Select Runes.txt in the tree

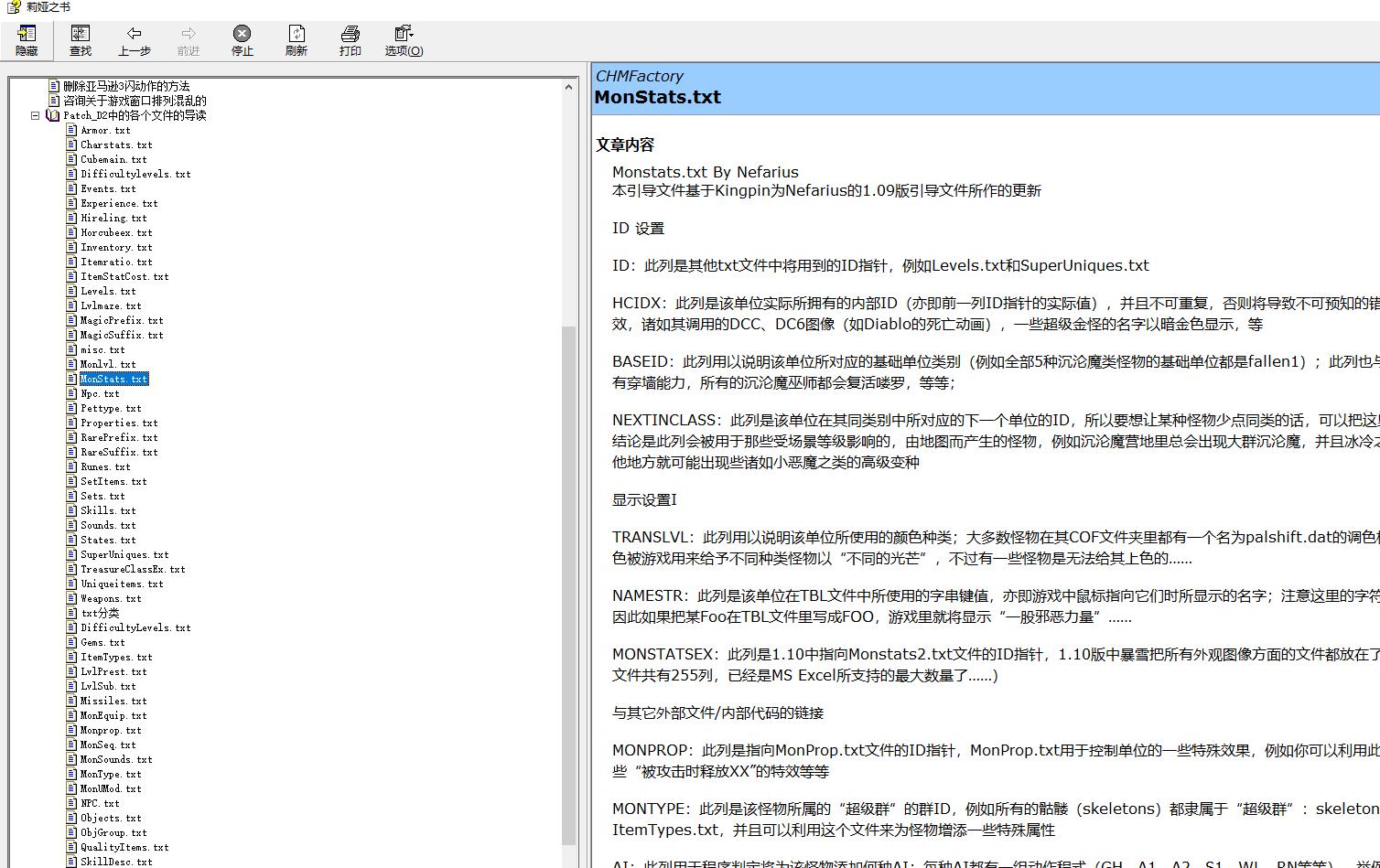click(105, 466)
